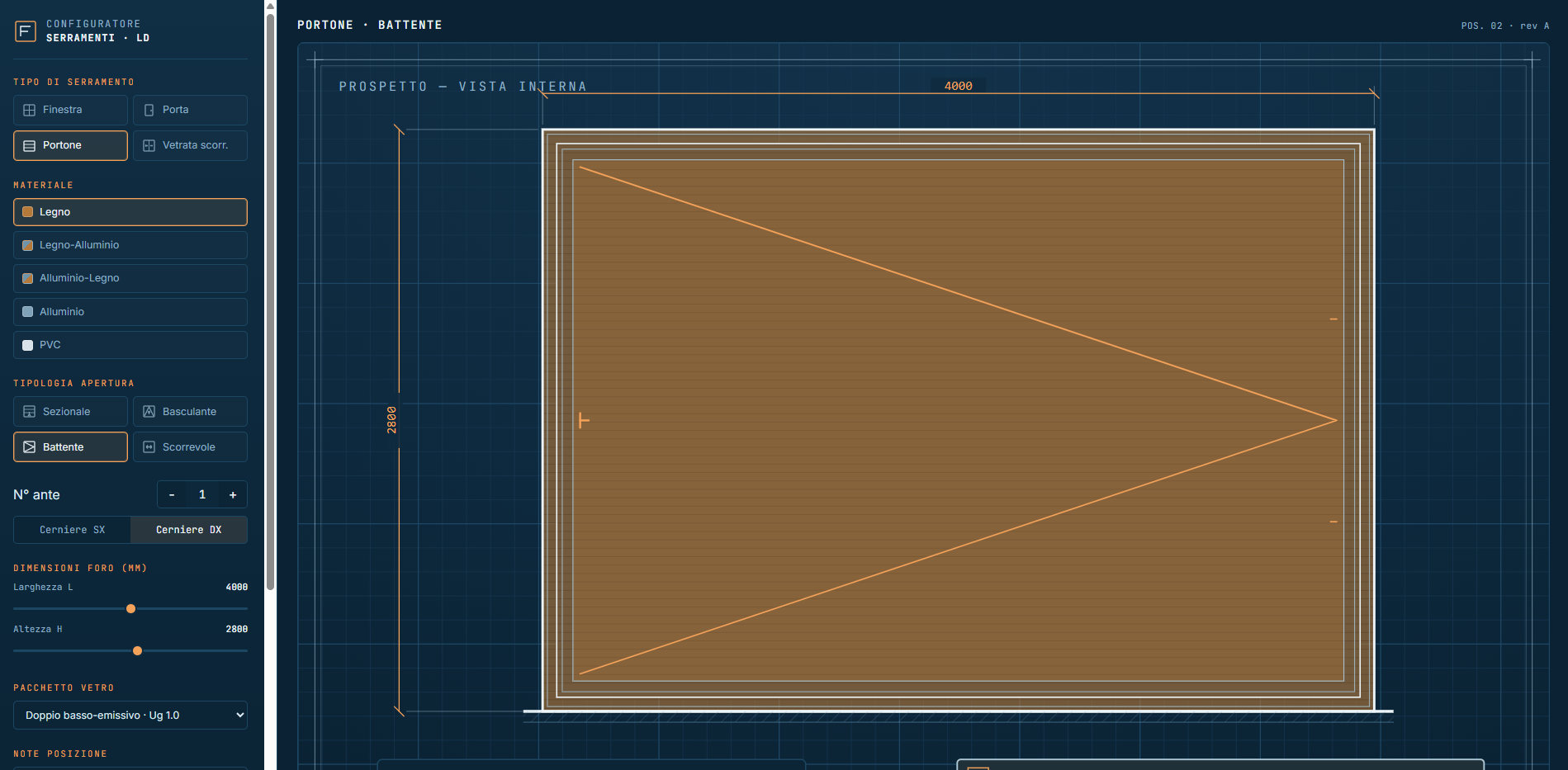This screenshot has height=770, width=1568.
Task: Select Porta frame type
Action: click(x=190, y=110)
